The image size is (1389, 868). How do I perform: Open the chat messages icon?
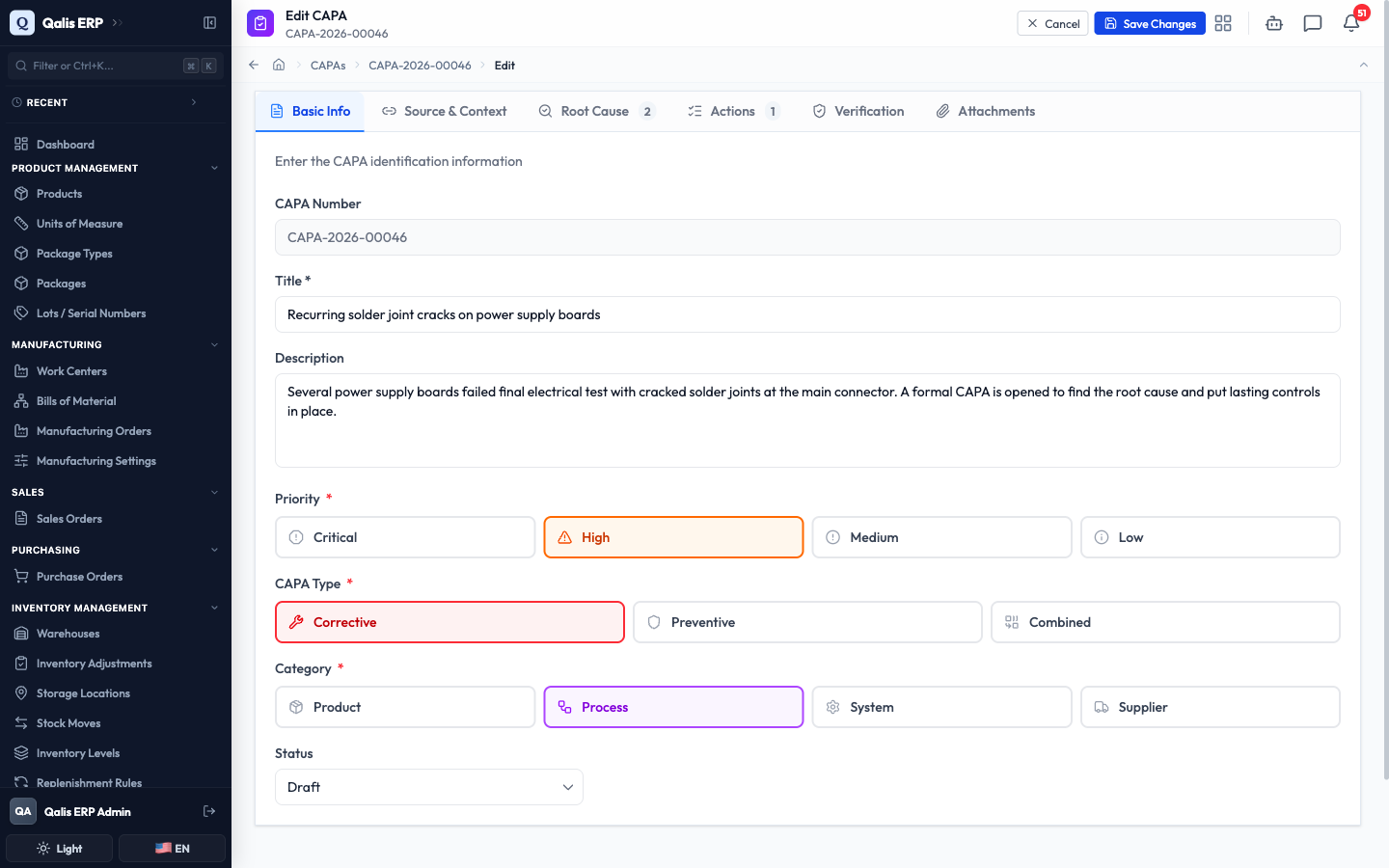point(1313,23)
